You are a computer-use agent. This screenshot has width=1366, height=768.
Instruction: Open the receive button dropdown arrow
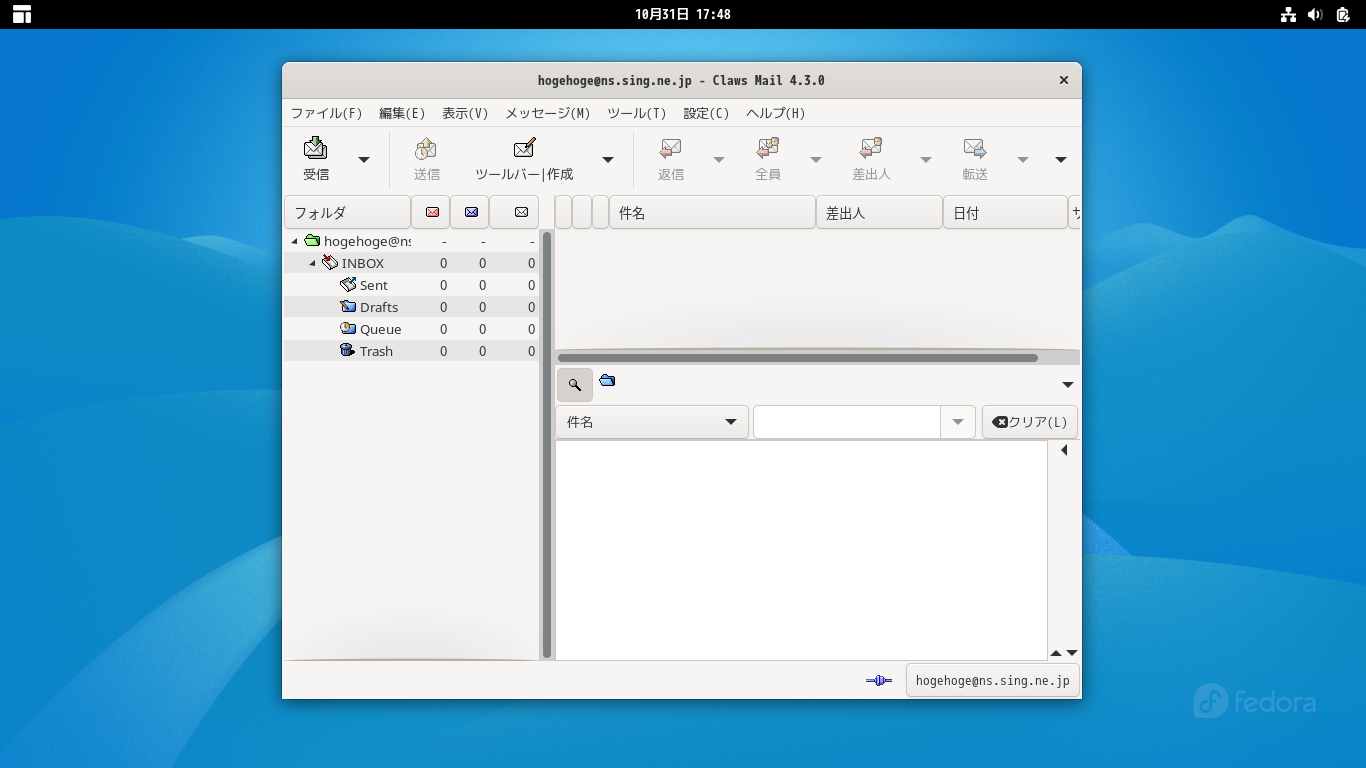[364, 160]
